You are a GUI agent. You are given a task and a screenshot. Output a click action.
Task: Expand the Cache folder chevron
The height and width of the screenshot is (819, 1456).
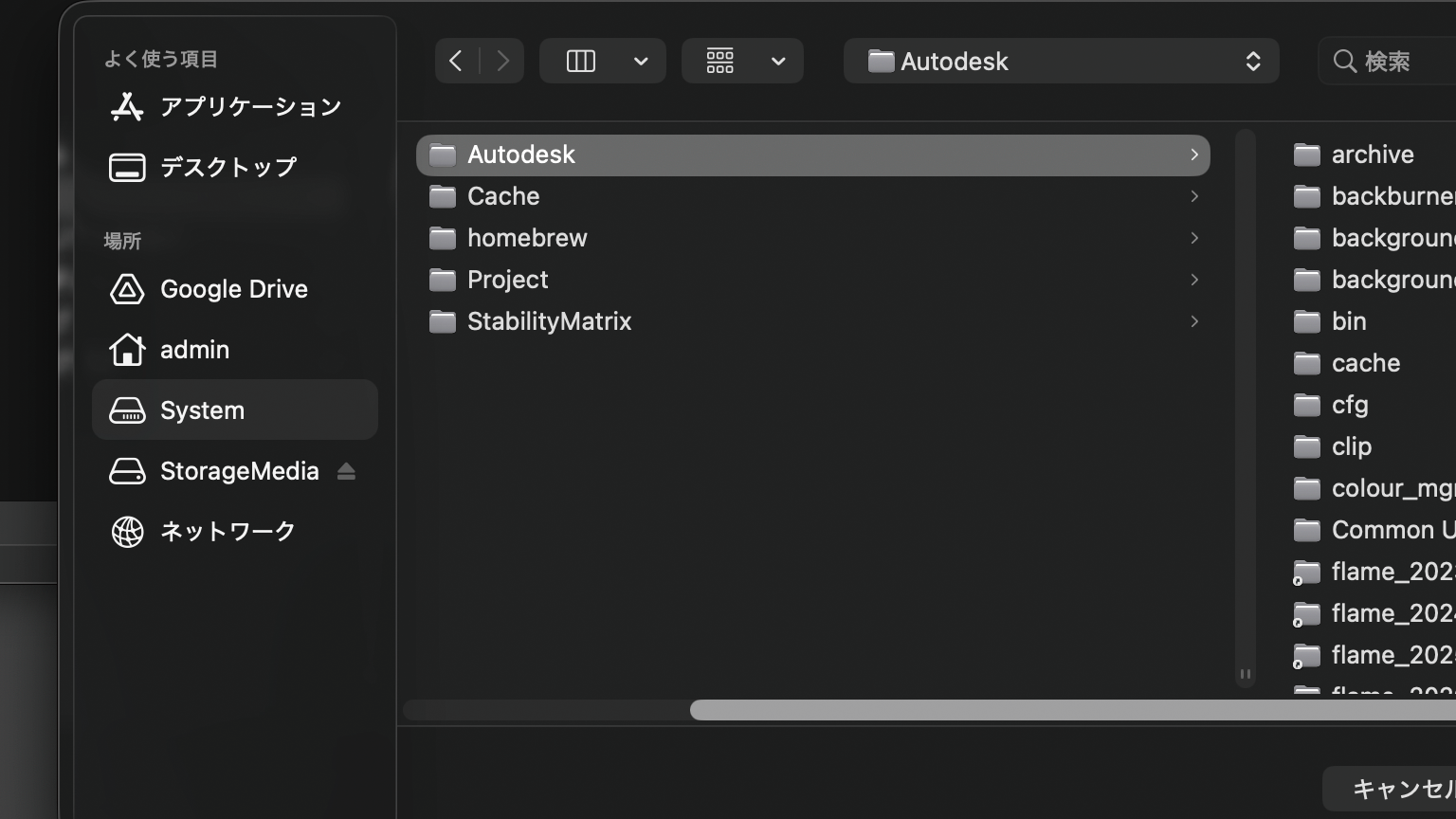[1194, 196]
